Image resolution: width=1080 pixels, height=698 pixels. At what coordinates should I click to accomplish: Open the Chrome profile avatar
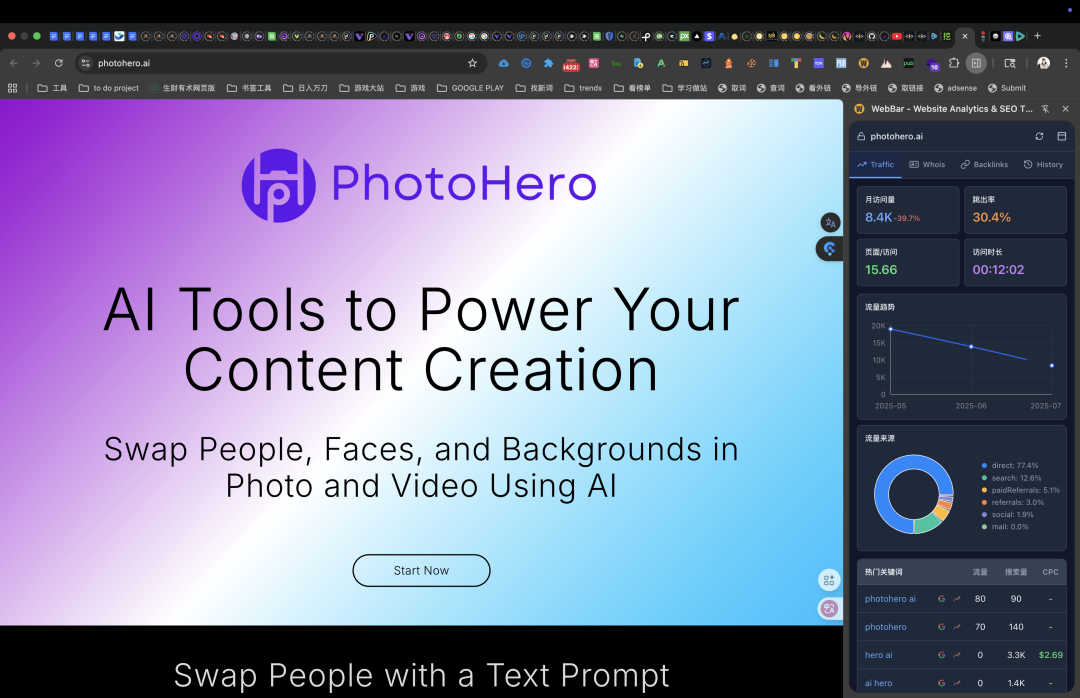coord(1043,63)
